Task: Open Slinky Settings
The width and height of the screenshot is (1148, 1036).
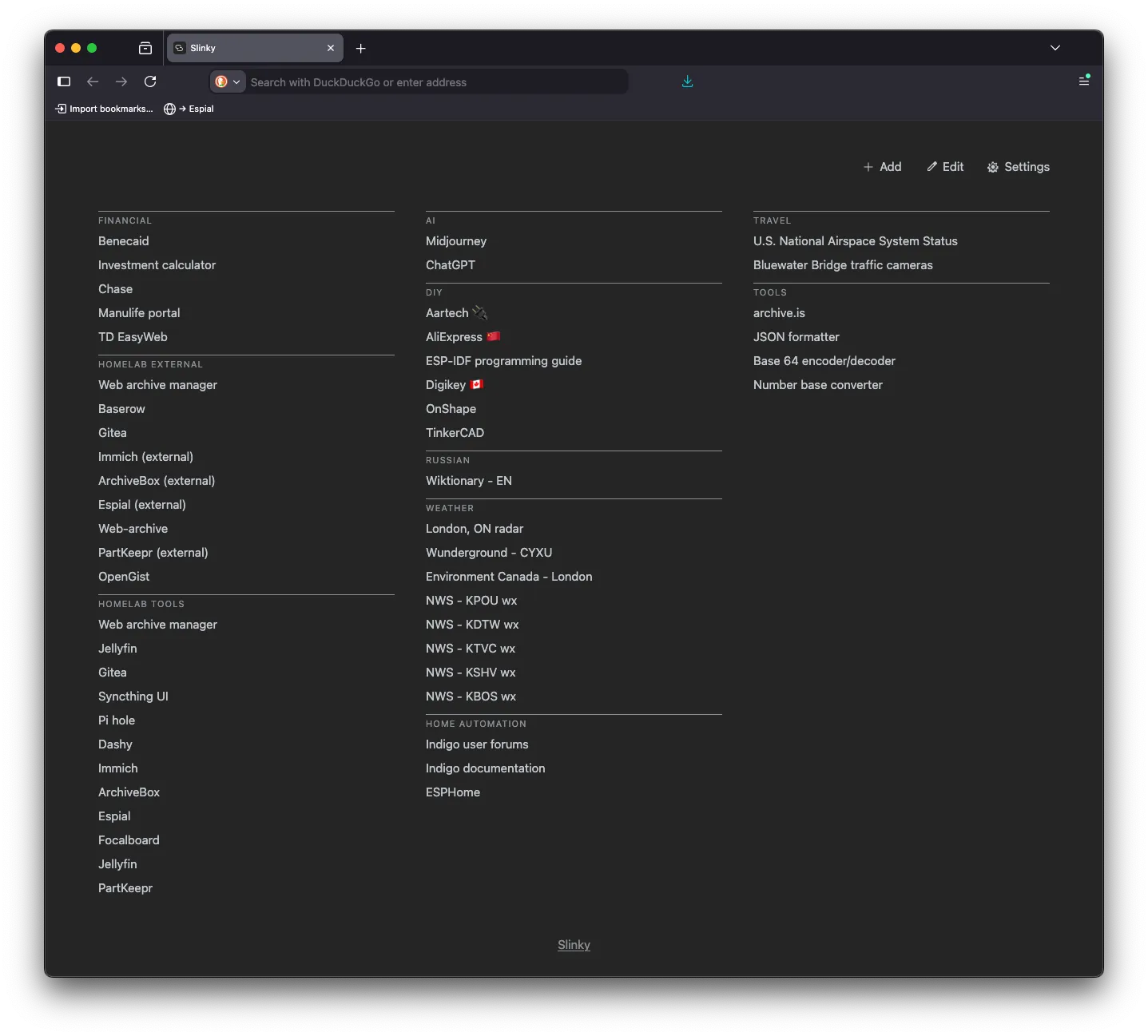Action: click(x=1019, y=167)
